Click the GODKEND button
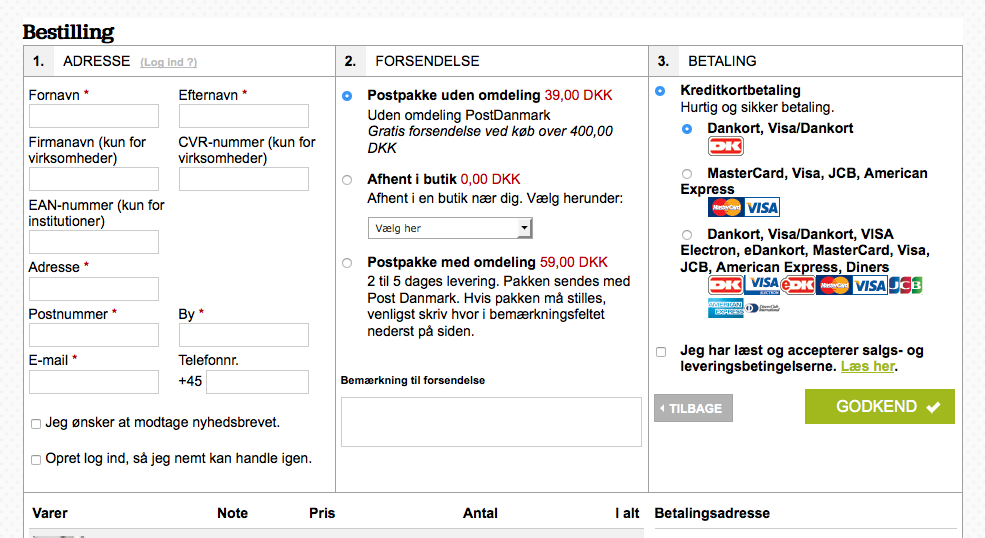 (879, 407)
